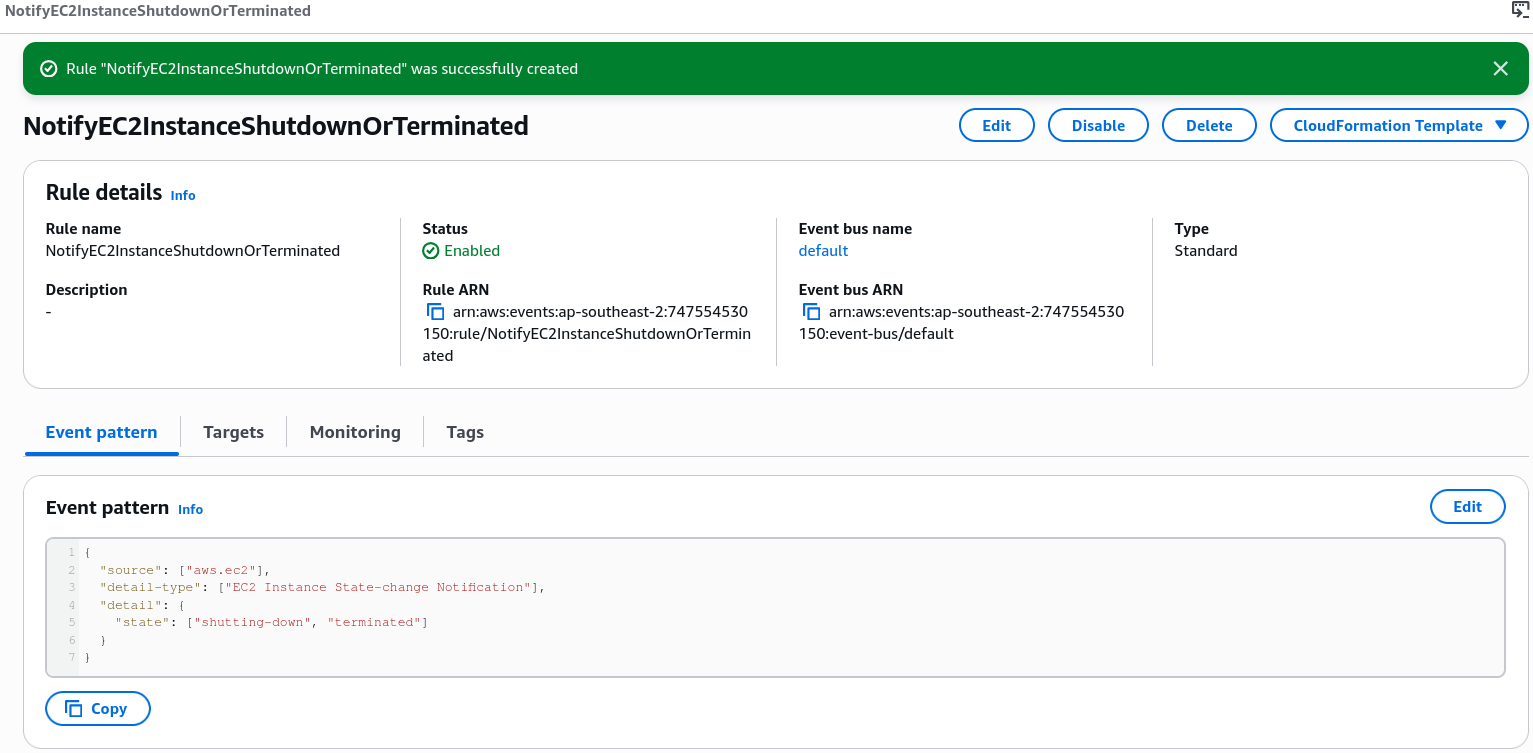The width and height of the screenshot is (1533, 753).
Task: Click the Rule ARN text value
Action: [588, 334]
